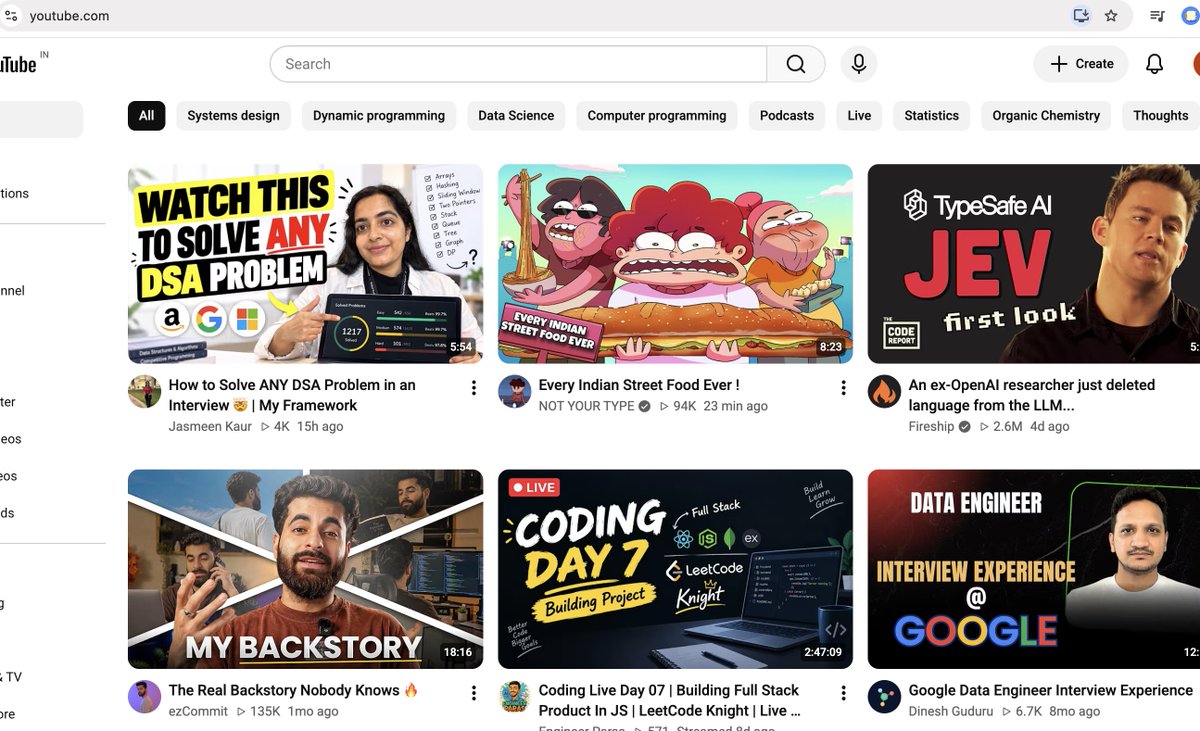The image size is (1200, 731).
Task: Open 'Every Indian Street Food Ever !' title
Action: click(x=639, y=385)
